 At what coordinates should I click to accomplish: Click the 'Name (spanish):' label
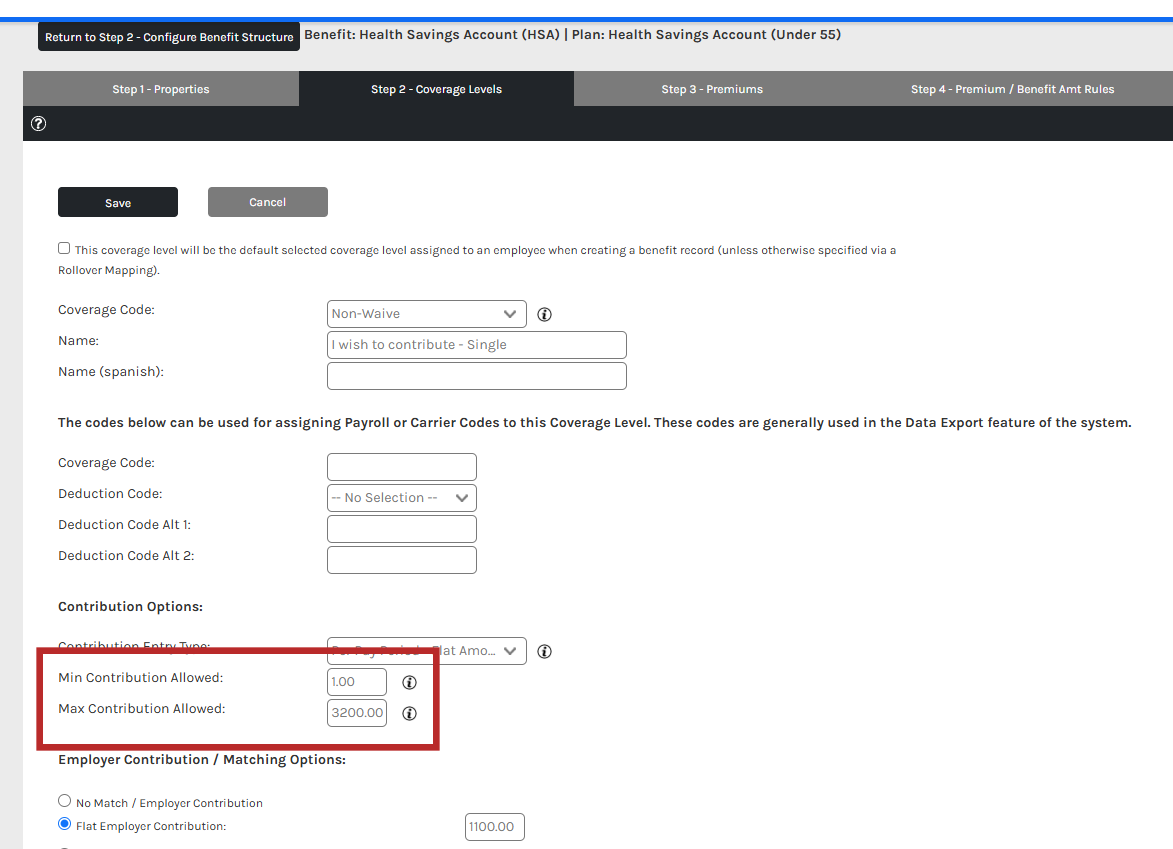coord(111,372)
